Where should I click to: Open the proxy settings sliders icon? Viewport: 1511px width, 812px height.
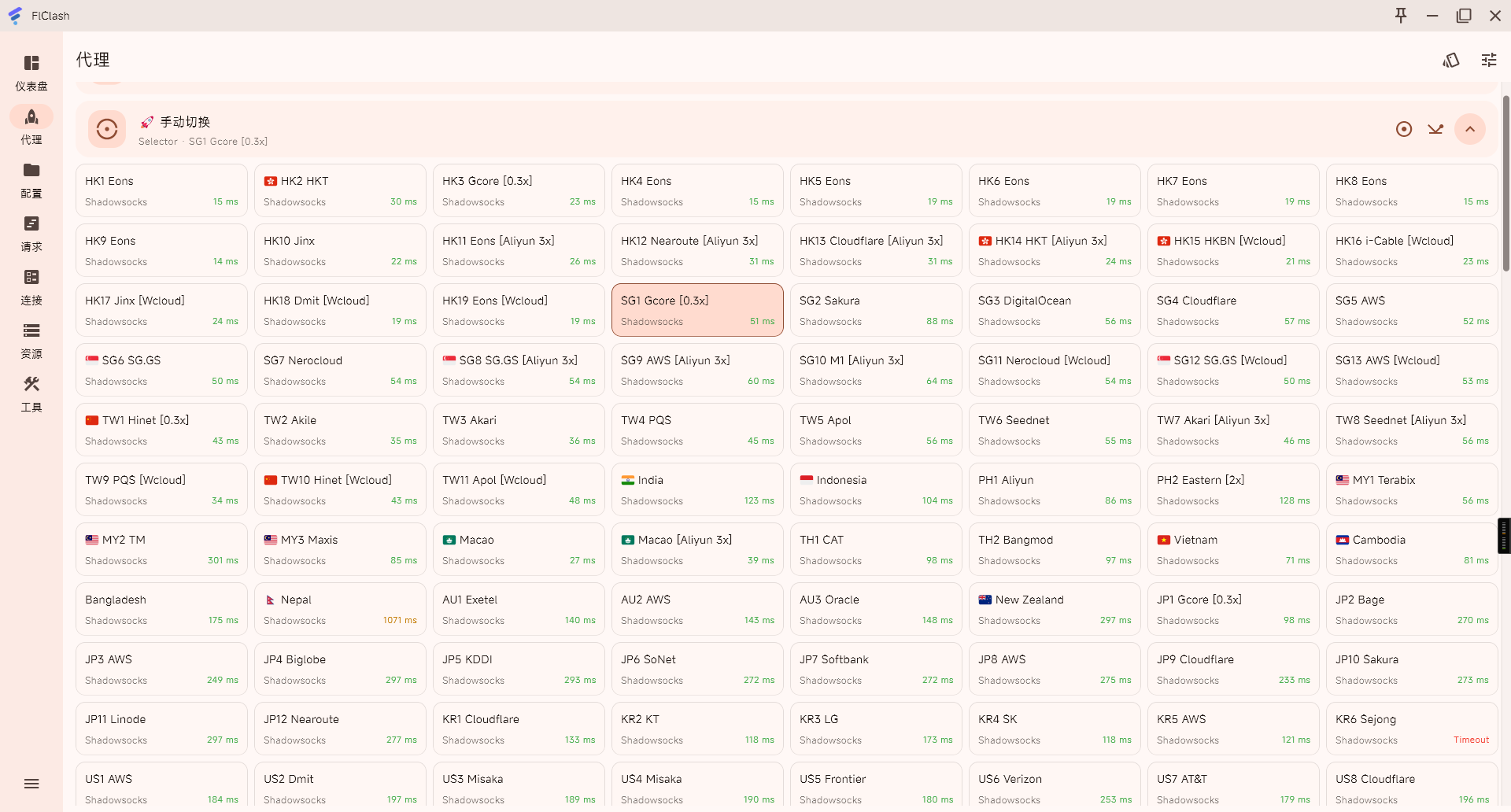(1489, 60)
